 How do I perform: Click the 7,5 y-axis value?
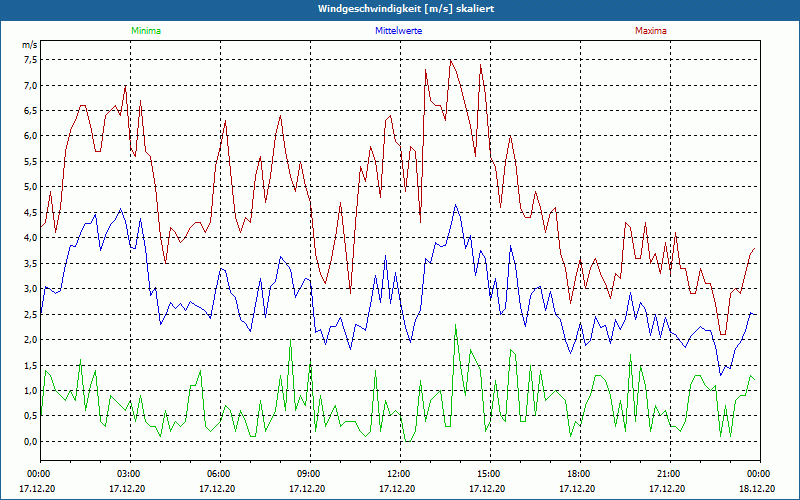(31, 60)
